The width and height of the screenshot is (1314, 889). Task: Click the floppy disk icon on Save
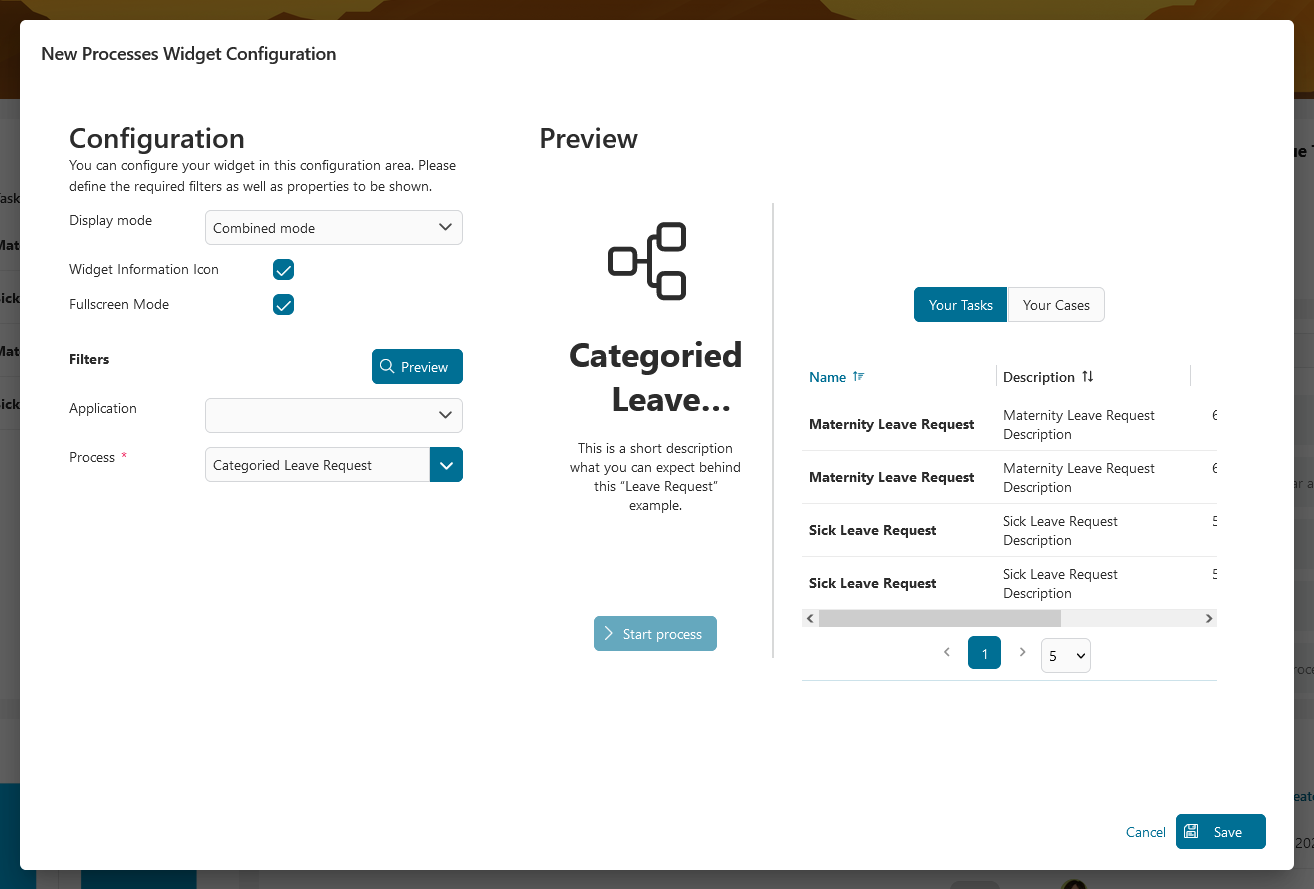pyautogui.click(x=1192, y=832)
